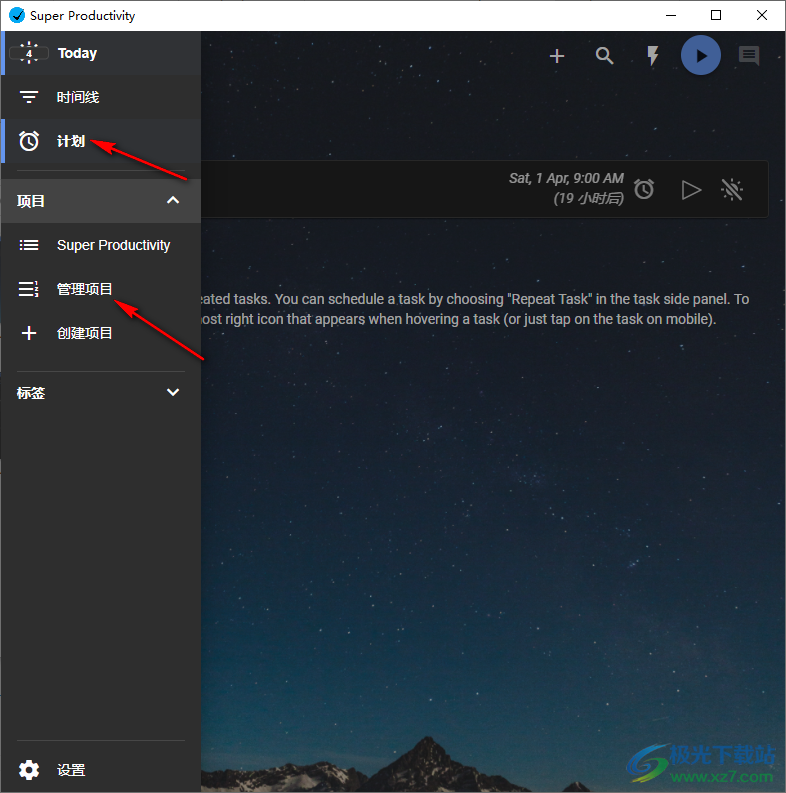Start time tracking with the blue play button
This screenshot has height=793, width=786.
[x=701, y=56]
